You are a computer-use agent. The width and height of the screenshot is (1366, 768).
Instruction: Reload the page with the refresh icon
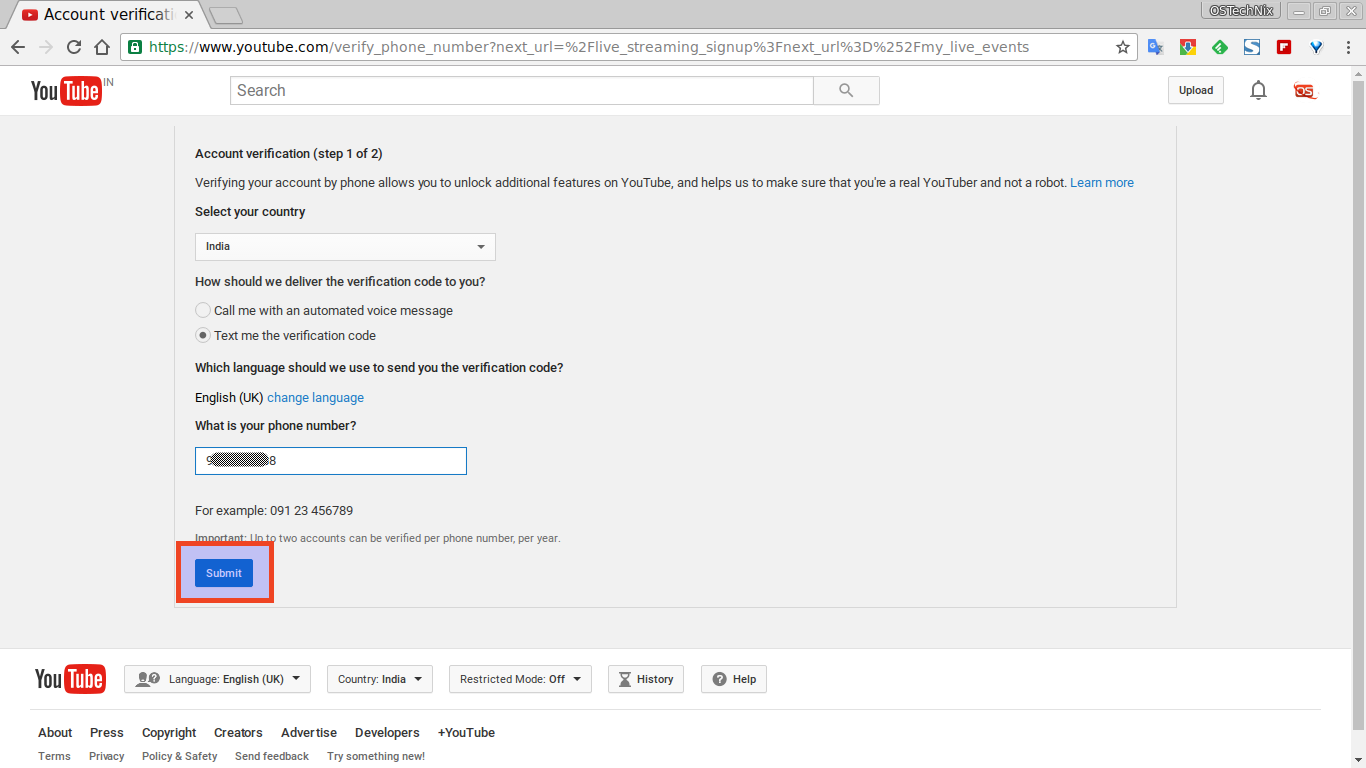point(74,47)
